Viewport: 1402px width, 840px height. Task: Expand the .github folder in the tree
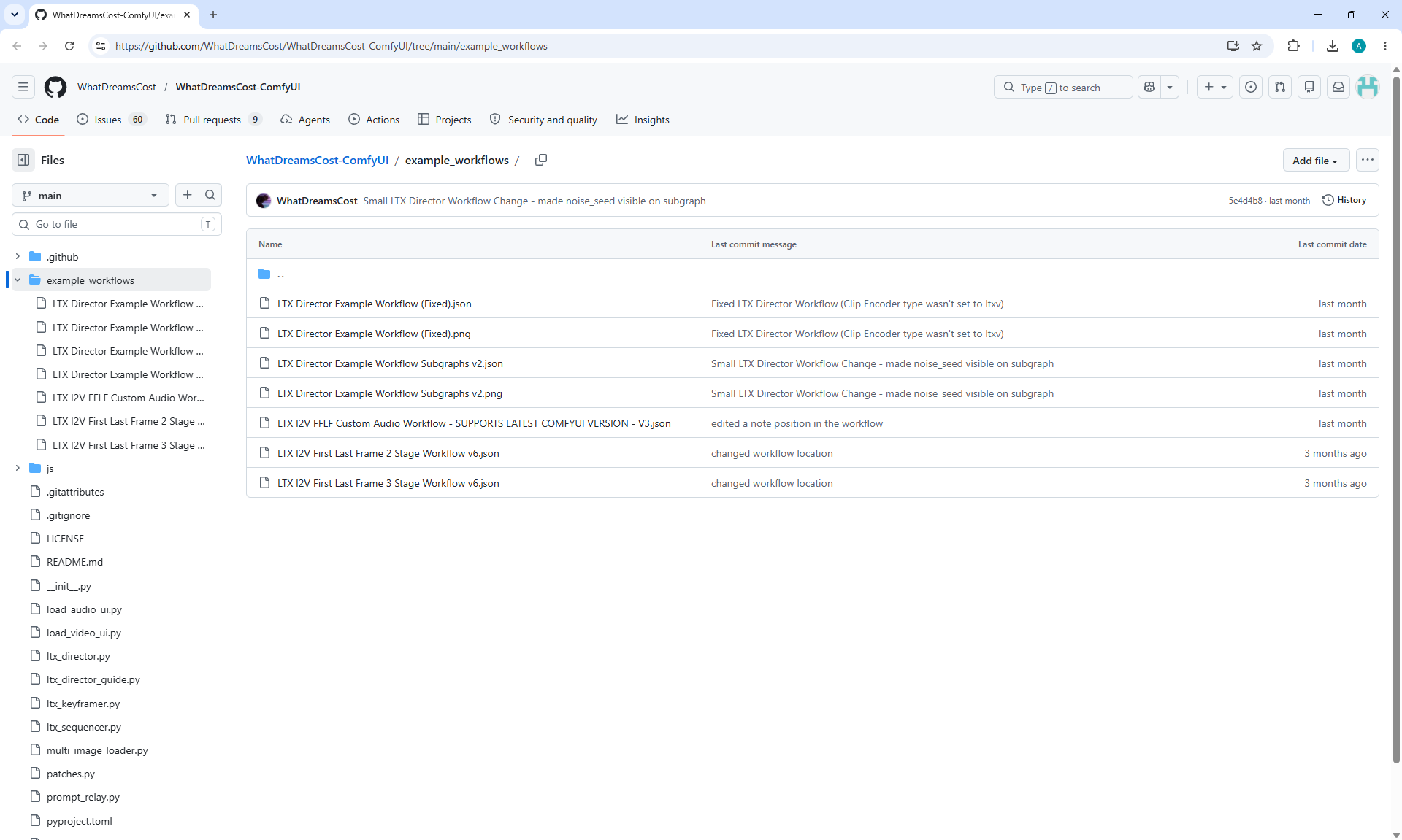(18, 257)
